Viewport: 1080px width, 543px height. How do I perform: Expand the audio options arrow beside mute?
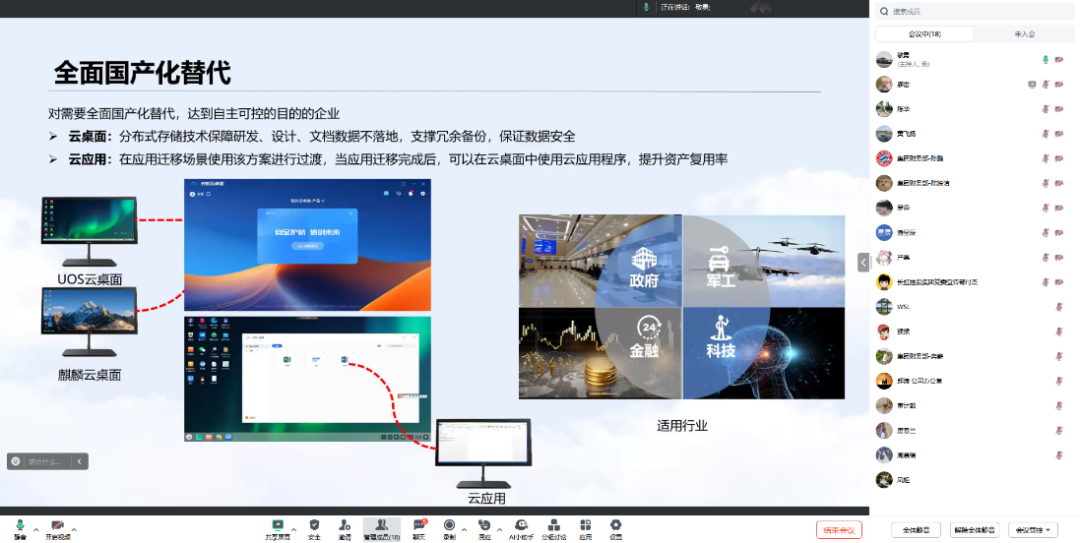point(36,530)
